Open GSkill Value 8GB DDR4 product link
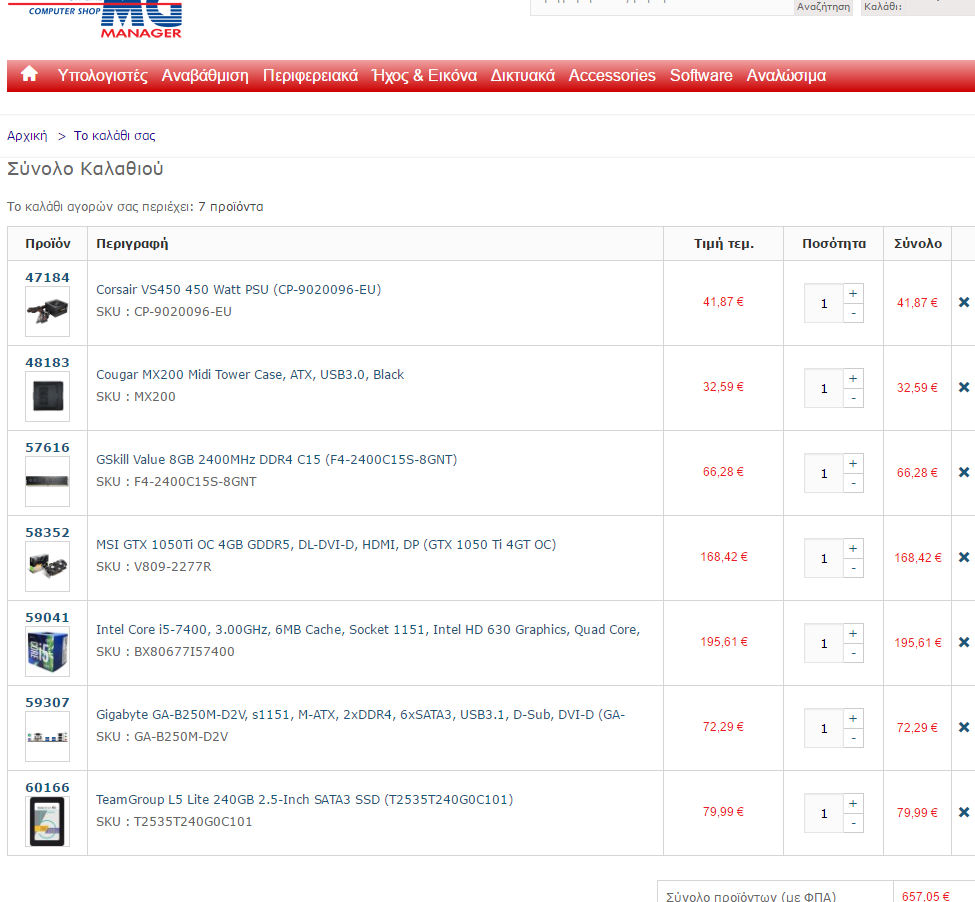Viewport: 975px width, 902px height. (x=277, y=459)
